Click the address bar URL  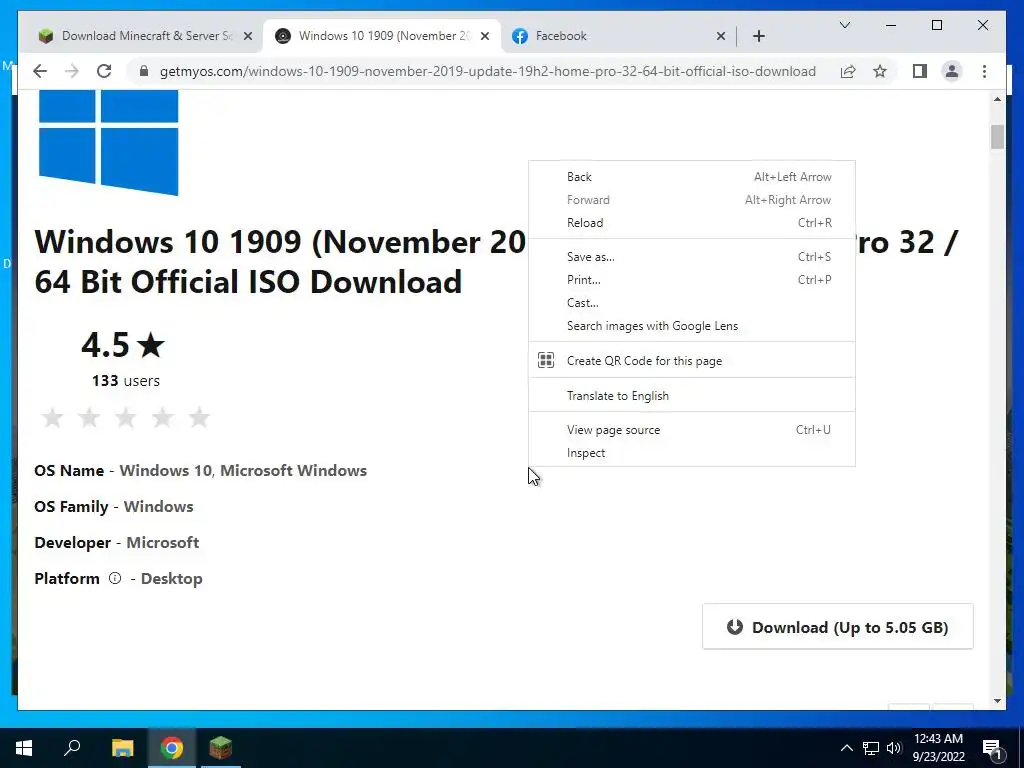pos(487,71)
